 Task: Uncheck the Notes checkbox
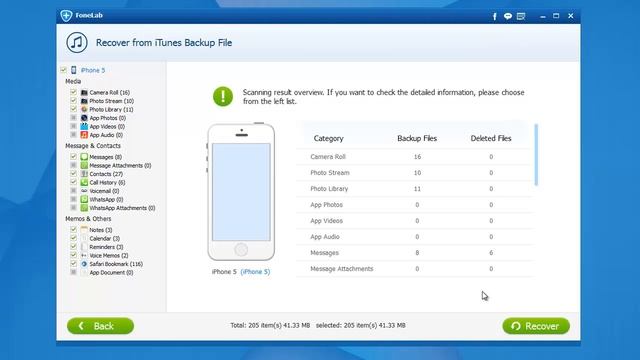click(73, 230)
